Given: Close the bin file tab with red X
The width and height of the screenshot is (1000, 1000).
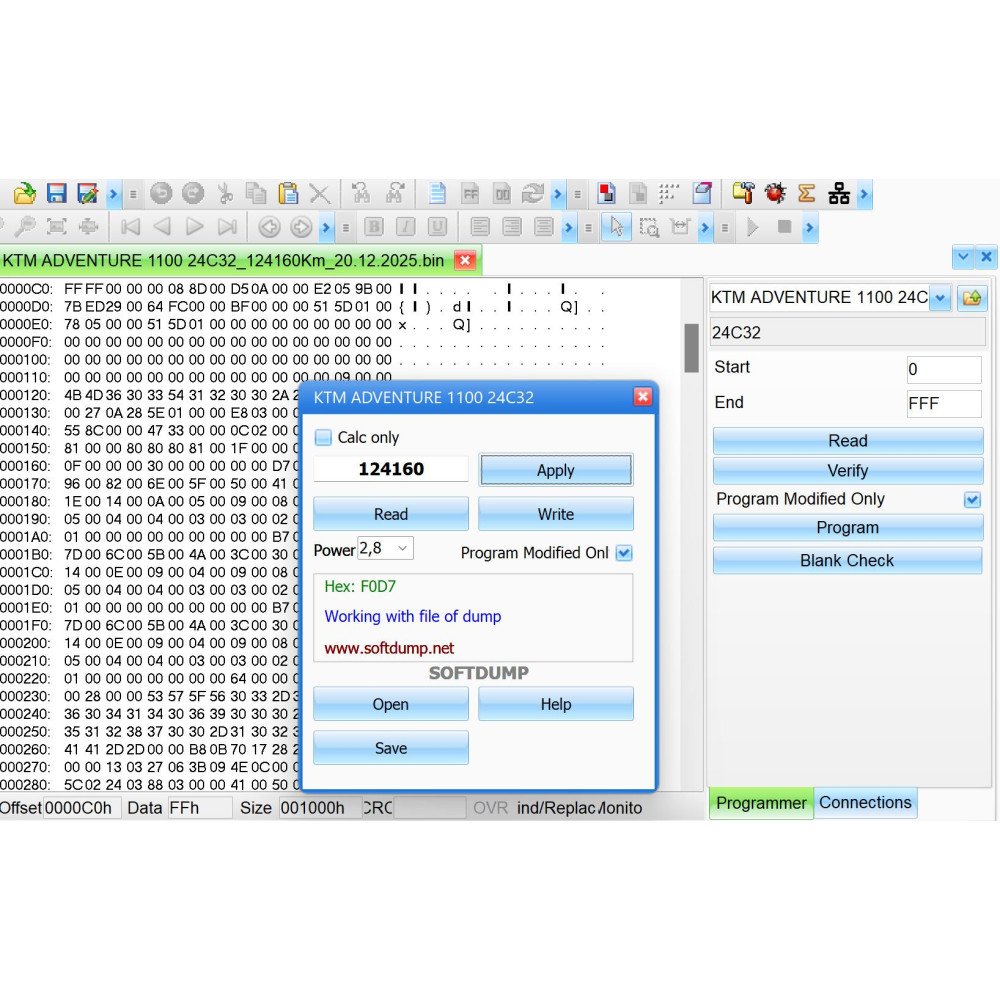Looking at the screenshot, I should click(465, 261).
